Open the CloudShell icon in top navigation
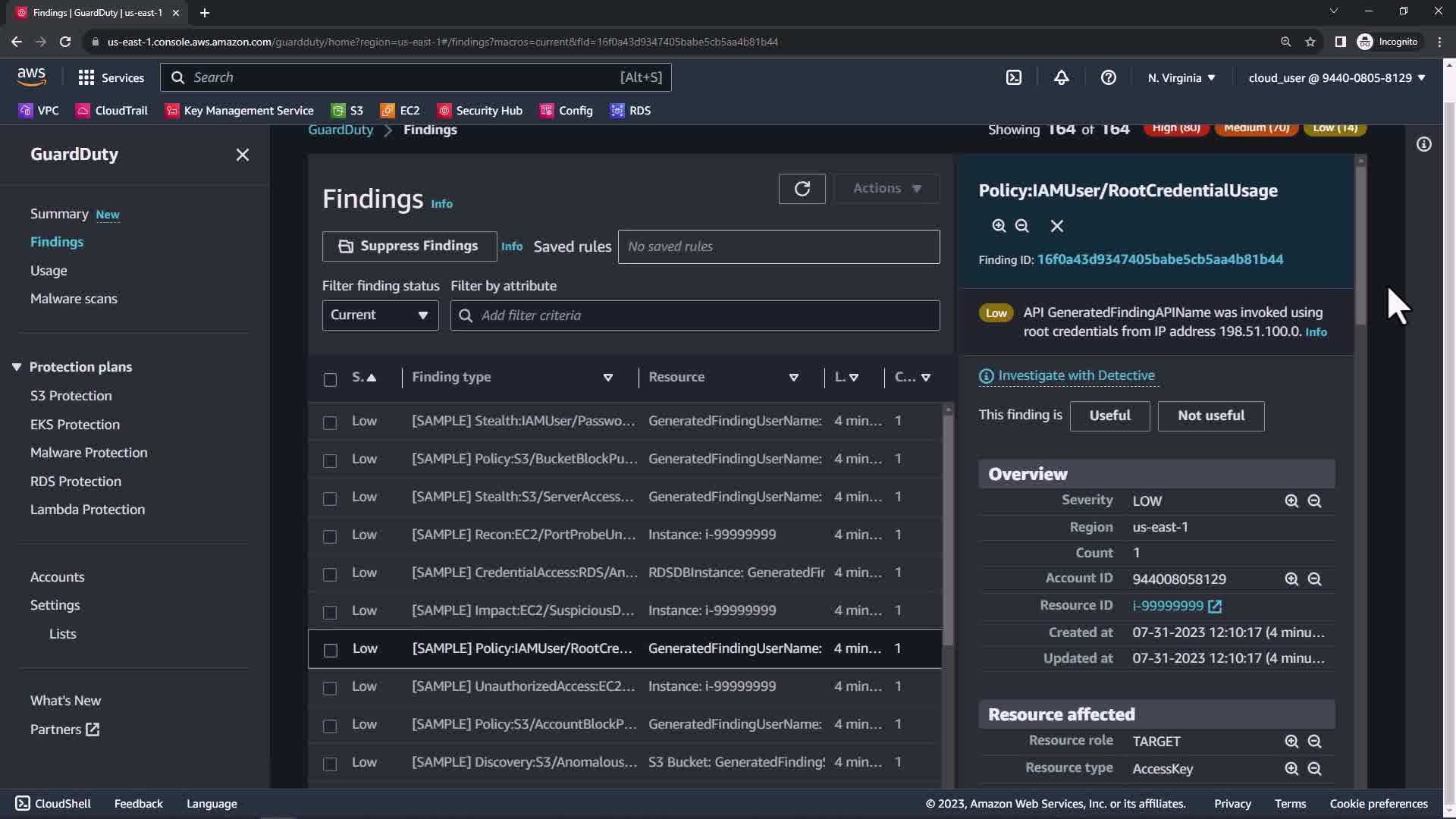This screenshot has width=1456, height=819. tap(1014, 77)
